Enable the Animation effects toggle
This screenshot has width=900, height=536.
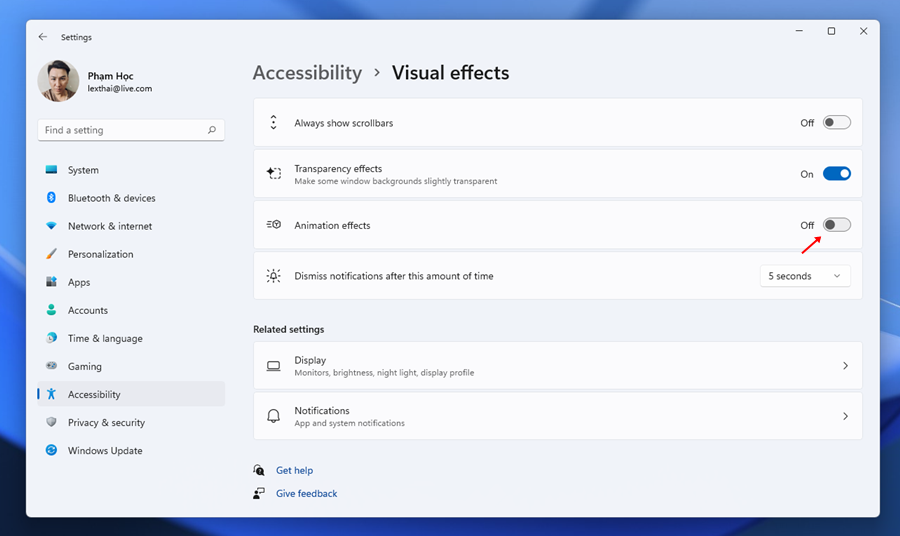pos(836,224)
